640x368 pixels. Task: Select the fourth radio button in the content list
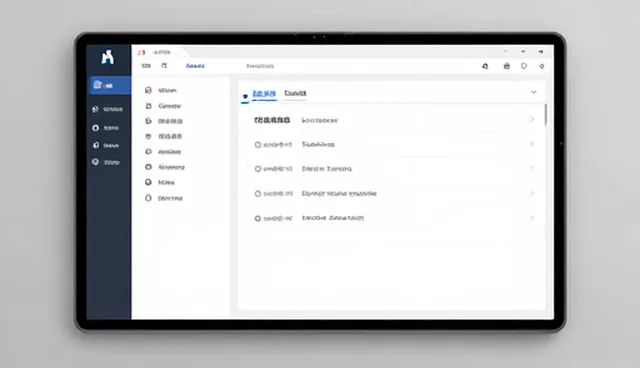click(x=258, y=219)
